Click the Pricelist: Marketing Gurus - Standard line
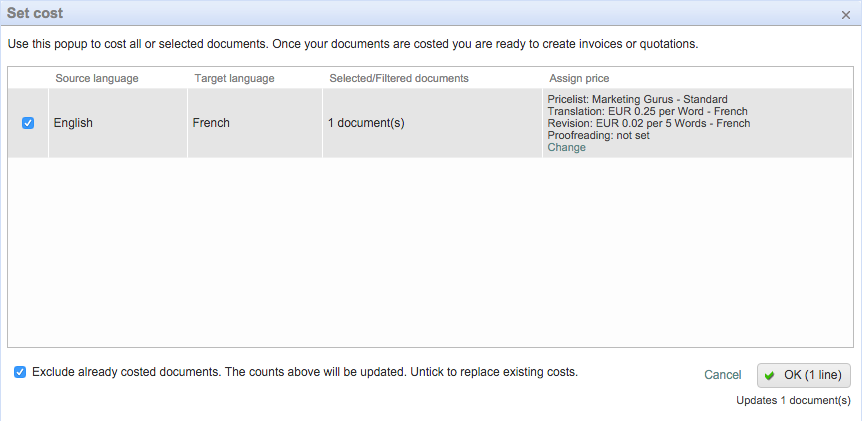This screenshot has height=421, width=862. point(637,99)
